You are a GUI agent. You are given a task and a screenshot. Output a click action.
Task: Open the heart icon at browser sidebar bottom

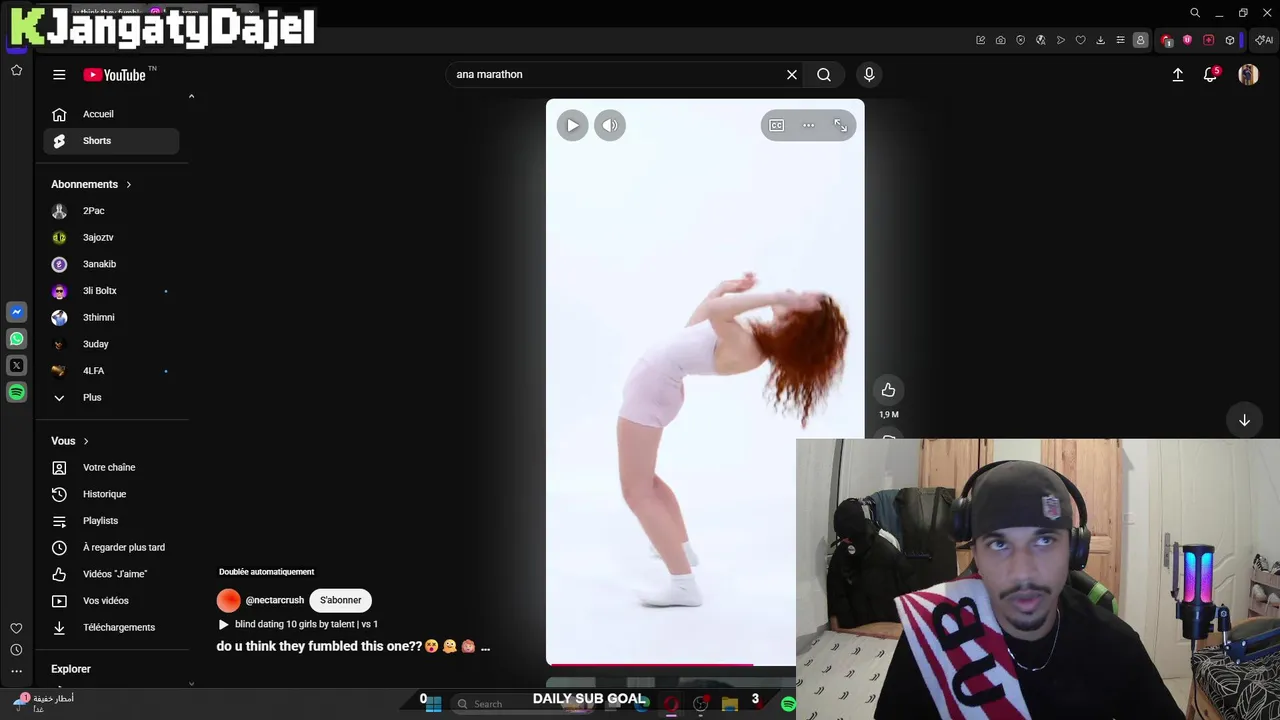16,628
